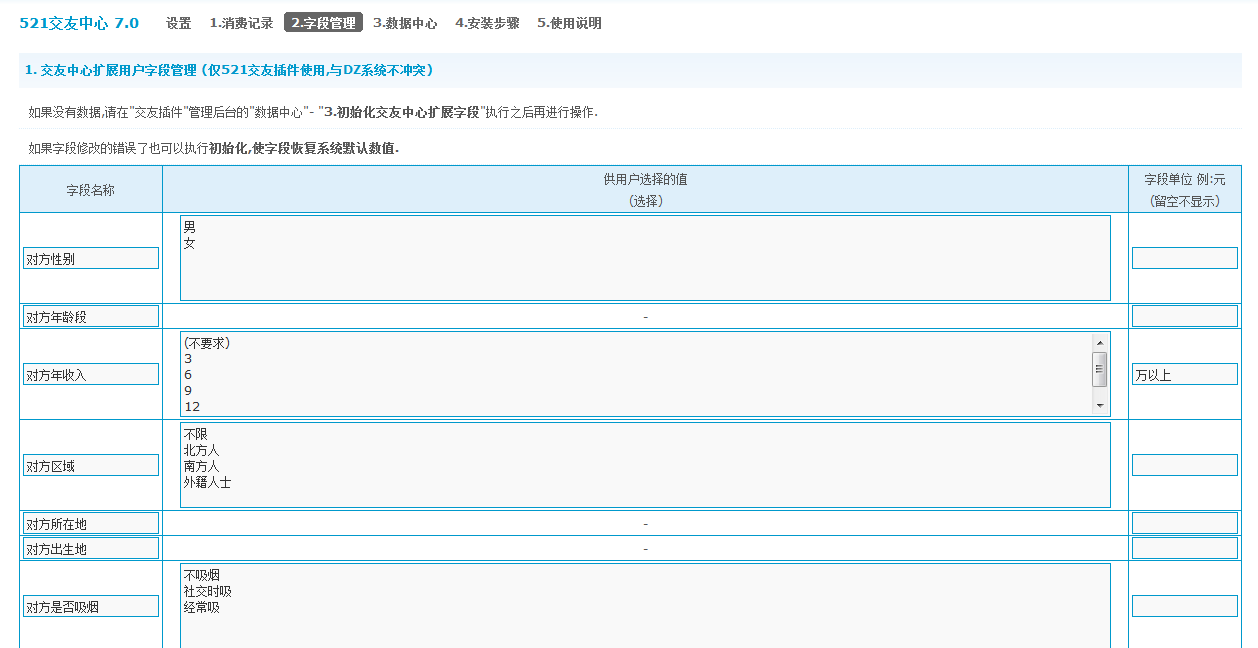The height and width of the screenshot is (648, 1258).
Task: Open the 设置 tab
Action: 178,23
